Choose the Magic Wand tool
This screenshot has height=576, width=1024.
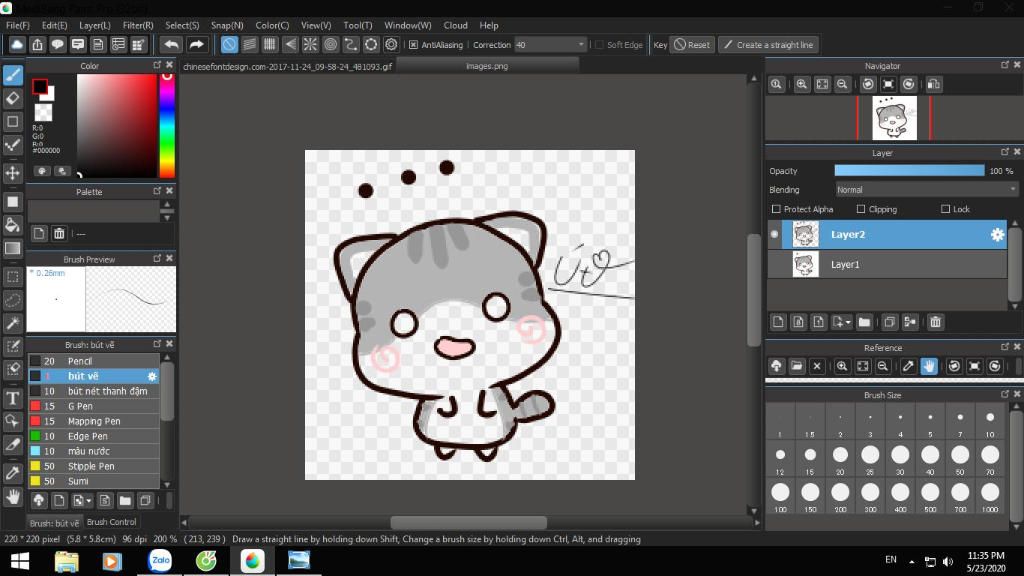[13, 323]
